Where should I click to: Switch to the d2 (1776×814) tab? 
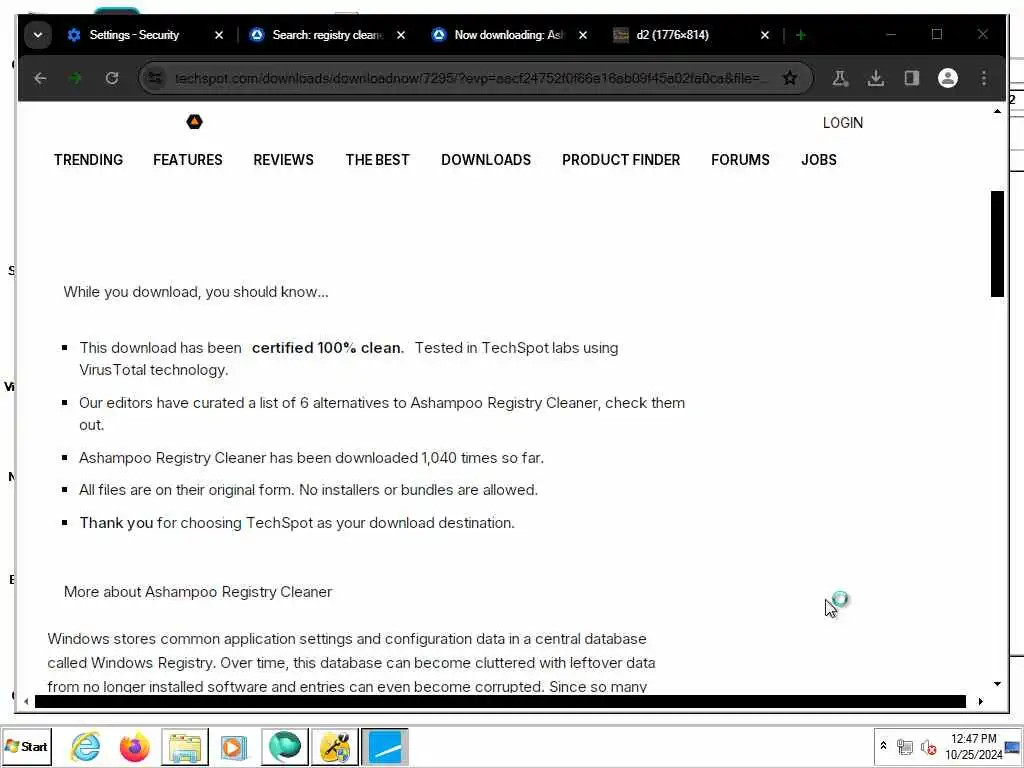tap(672, 35)
